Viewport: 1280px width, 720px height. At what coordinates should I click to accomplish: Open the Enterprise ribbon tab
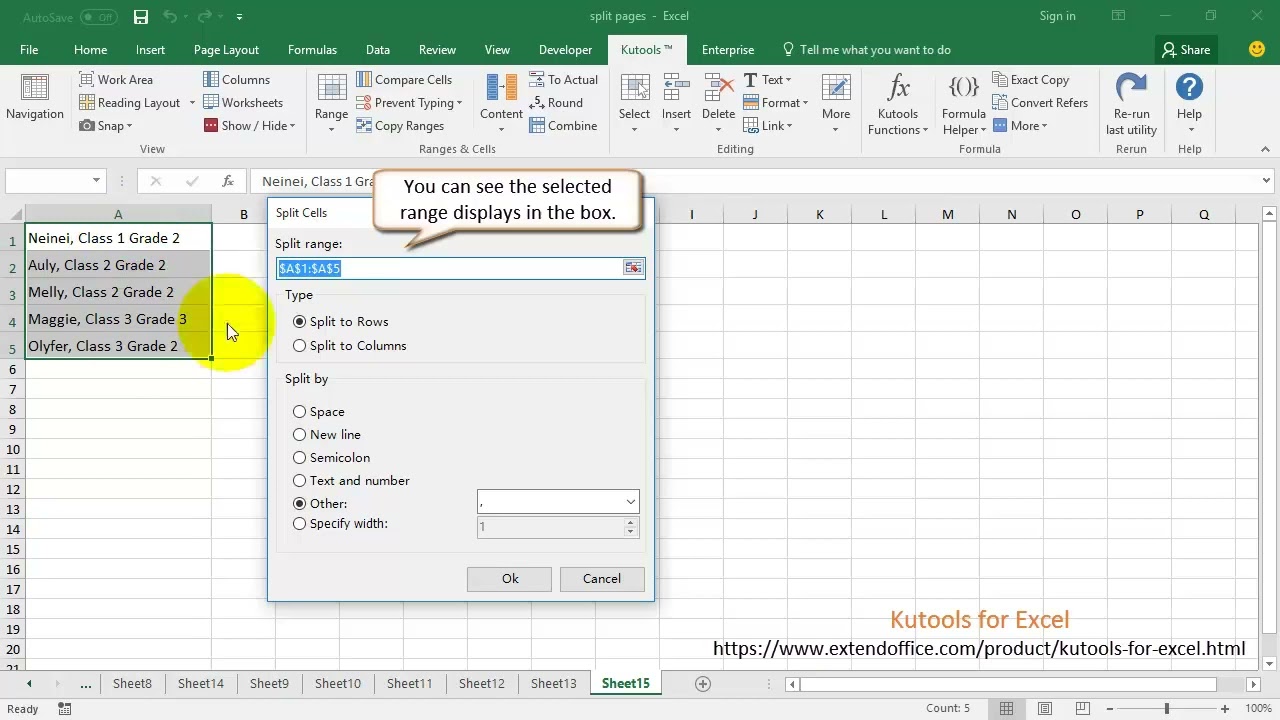pyautogui.click(x=728, y=50)
